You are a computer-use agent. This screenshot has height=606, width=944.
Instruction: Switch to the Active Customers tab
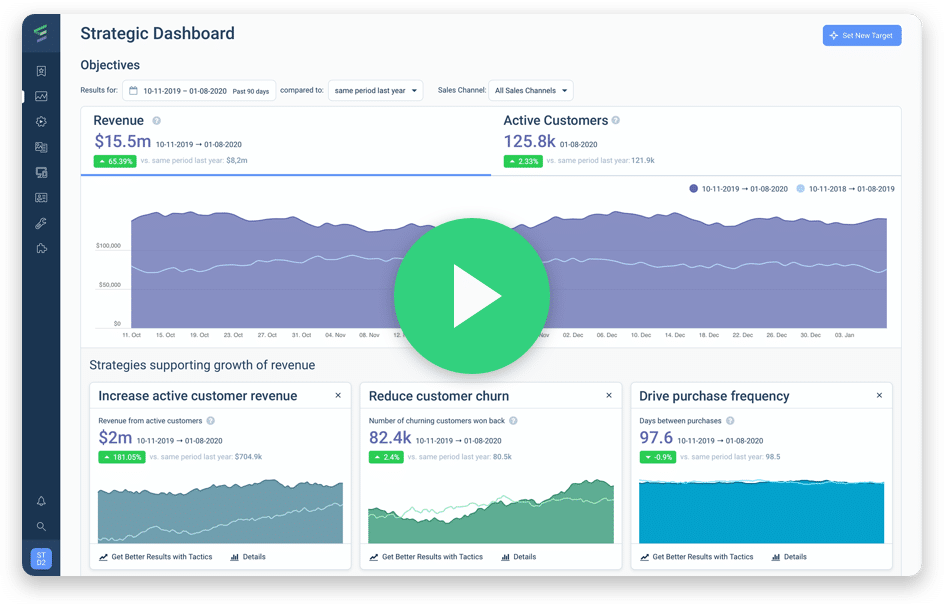tap(695, 140)
